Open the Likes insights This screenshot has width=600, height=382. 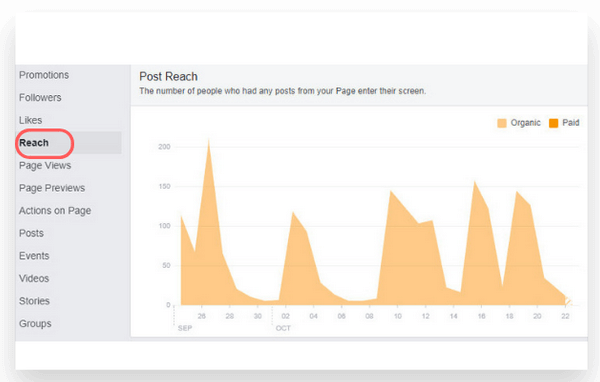pos(31,120)
